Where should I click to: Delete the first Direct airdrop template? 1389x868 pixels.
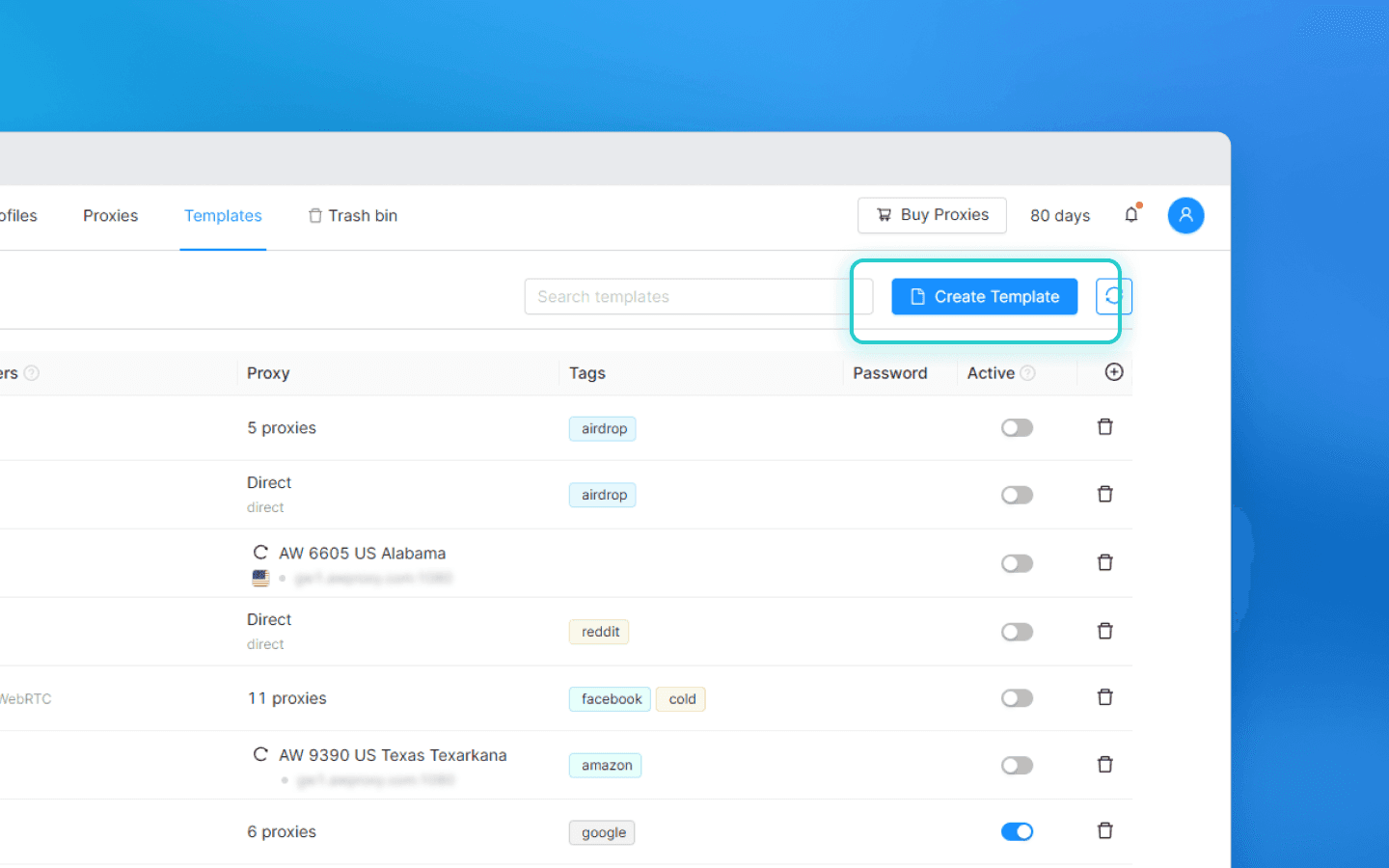point(1105,495)
